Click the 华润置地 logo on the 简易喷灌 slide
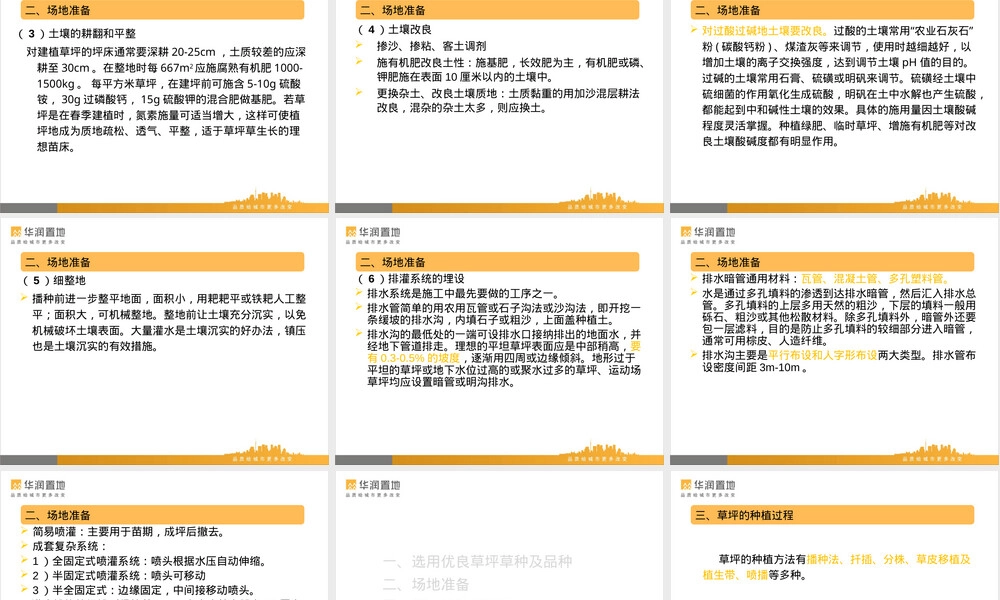The width and height of the screenshot is (1000, 600). click(x=38, y=488)
